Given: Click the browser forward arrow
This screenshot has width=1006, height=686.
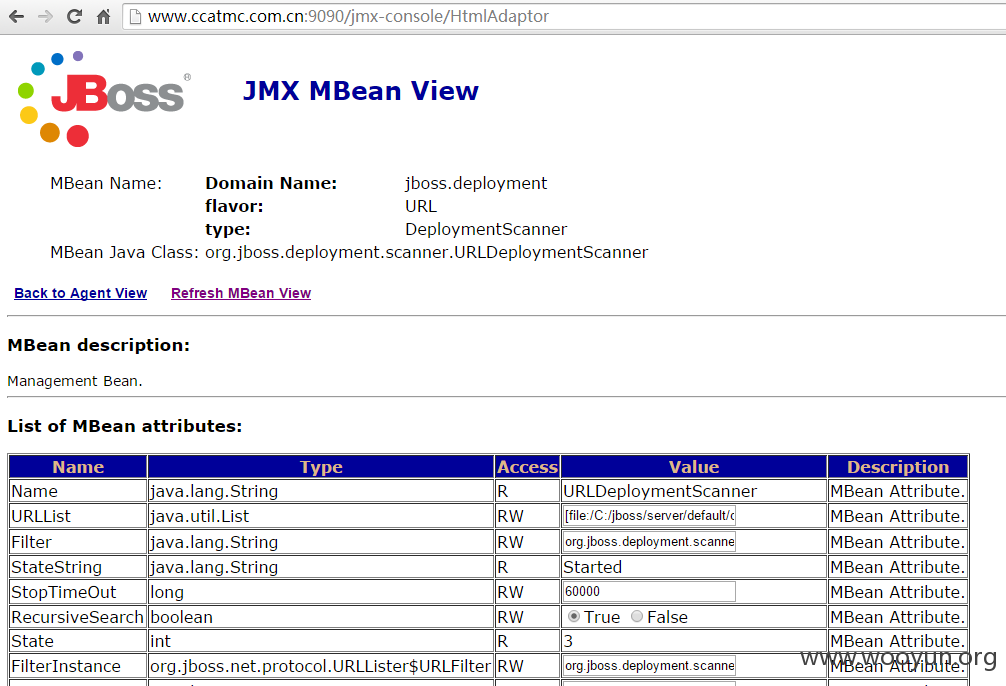Looking at the screenshot, I should (x=45, y=16).
